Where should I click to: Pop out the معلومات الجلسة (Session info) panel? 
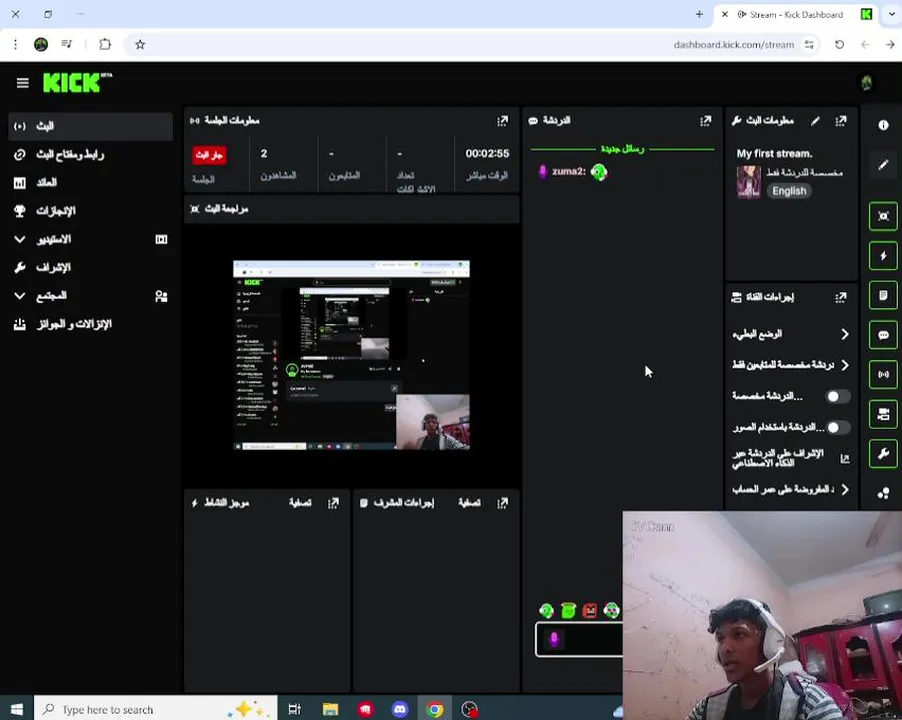pos(502,121)
